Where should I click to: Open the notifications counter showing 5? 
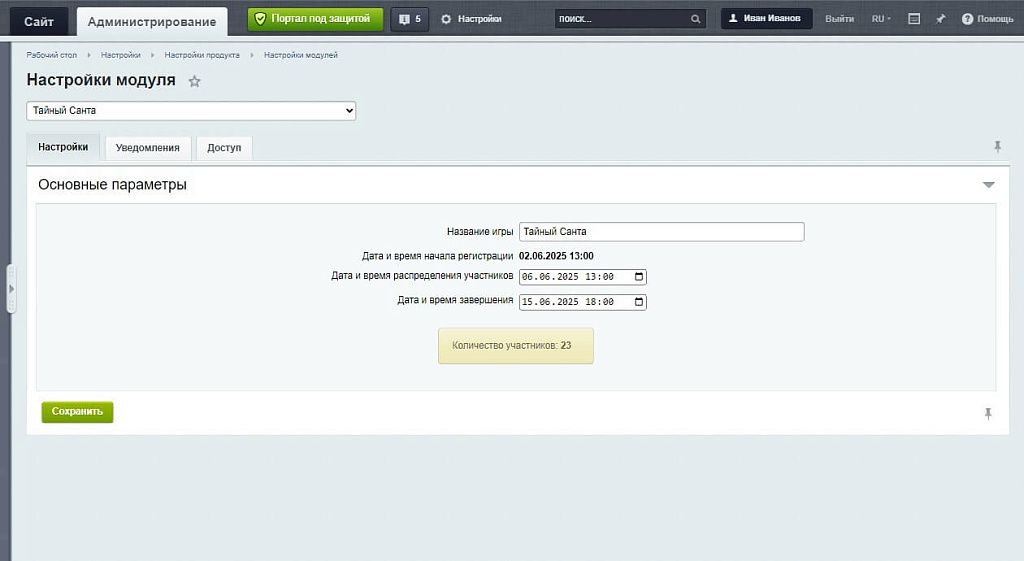[409, 19]
